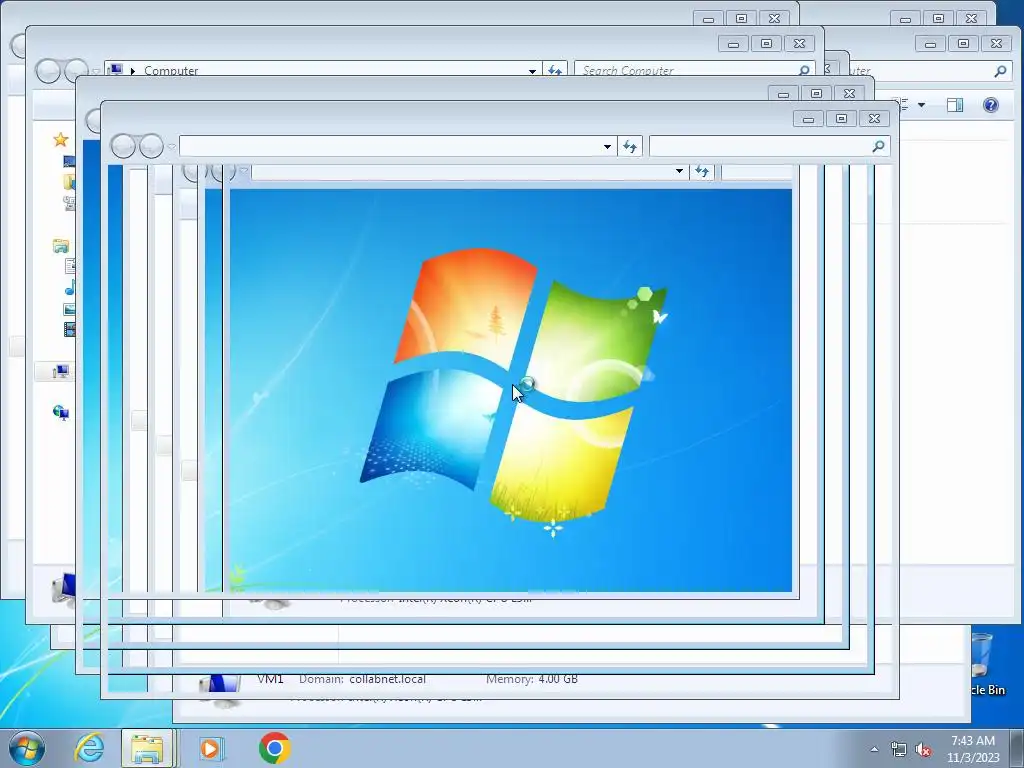Click the Windows Explorer taskbar button

[x=148, y=748]
